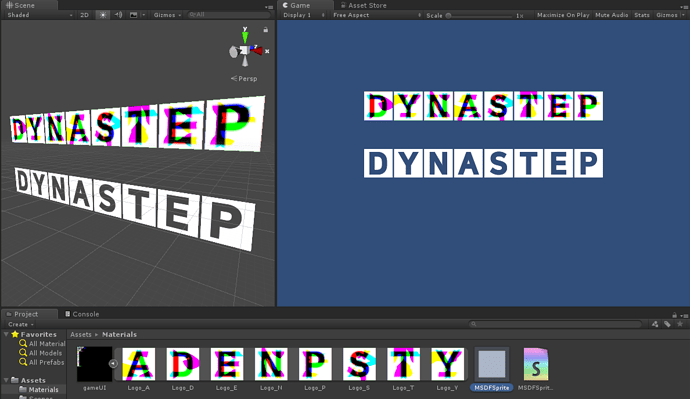Open the Project Create dropdown

click(x=20, y=324)
